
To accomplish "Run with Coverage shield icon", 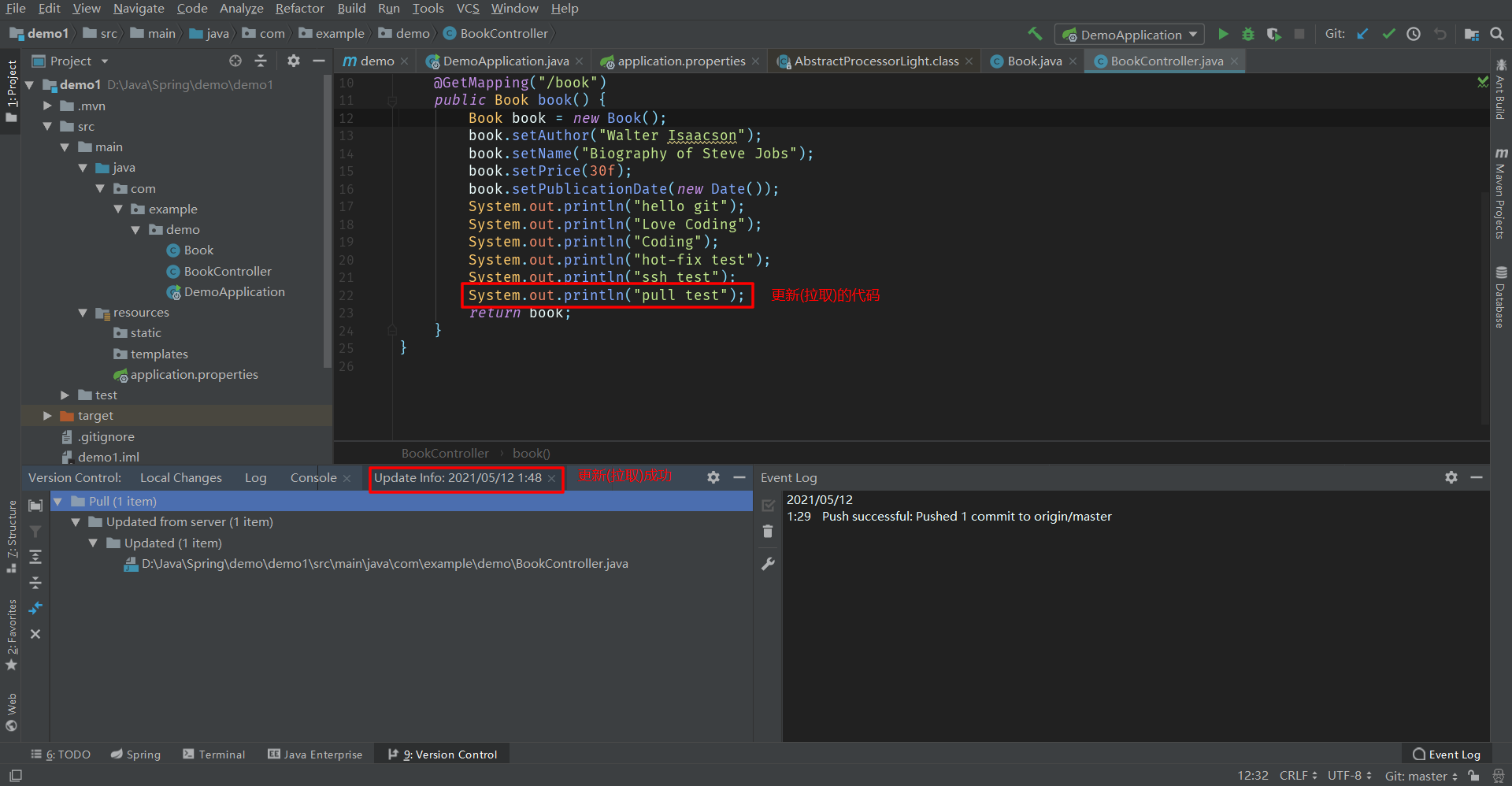I will (x=1273, y=34).
